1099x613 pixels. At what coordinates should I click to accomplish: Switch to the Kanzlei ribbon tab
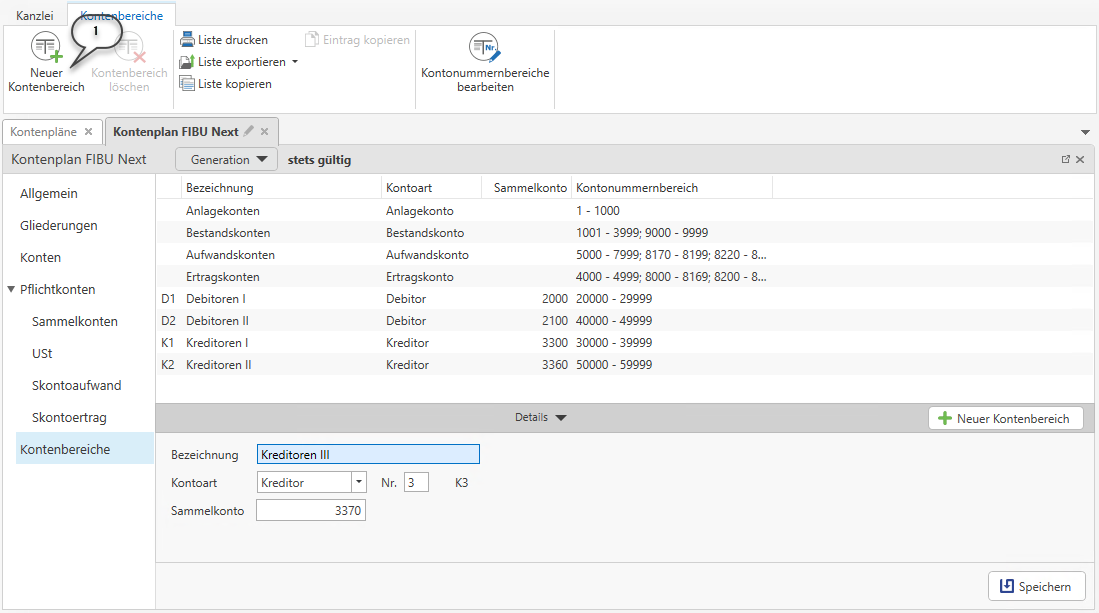[35, 16]
